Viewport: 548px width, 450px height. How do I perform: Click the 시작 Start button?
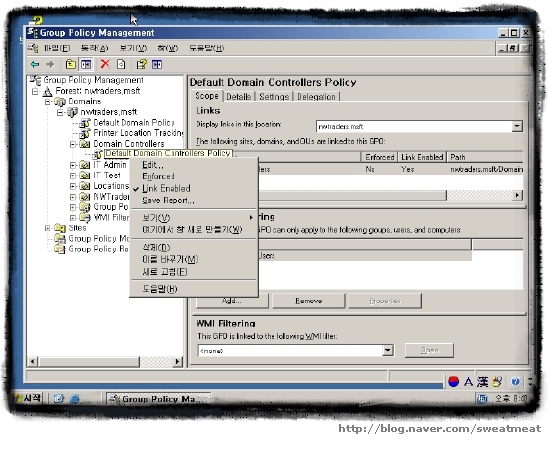click(x=28, y=398)
